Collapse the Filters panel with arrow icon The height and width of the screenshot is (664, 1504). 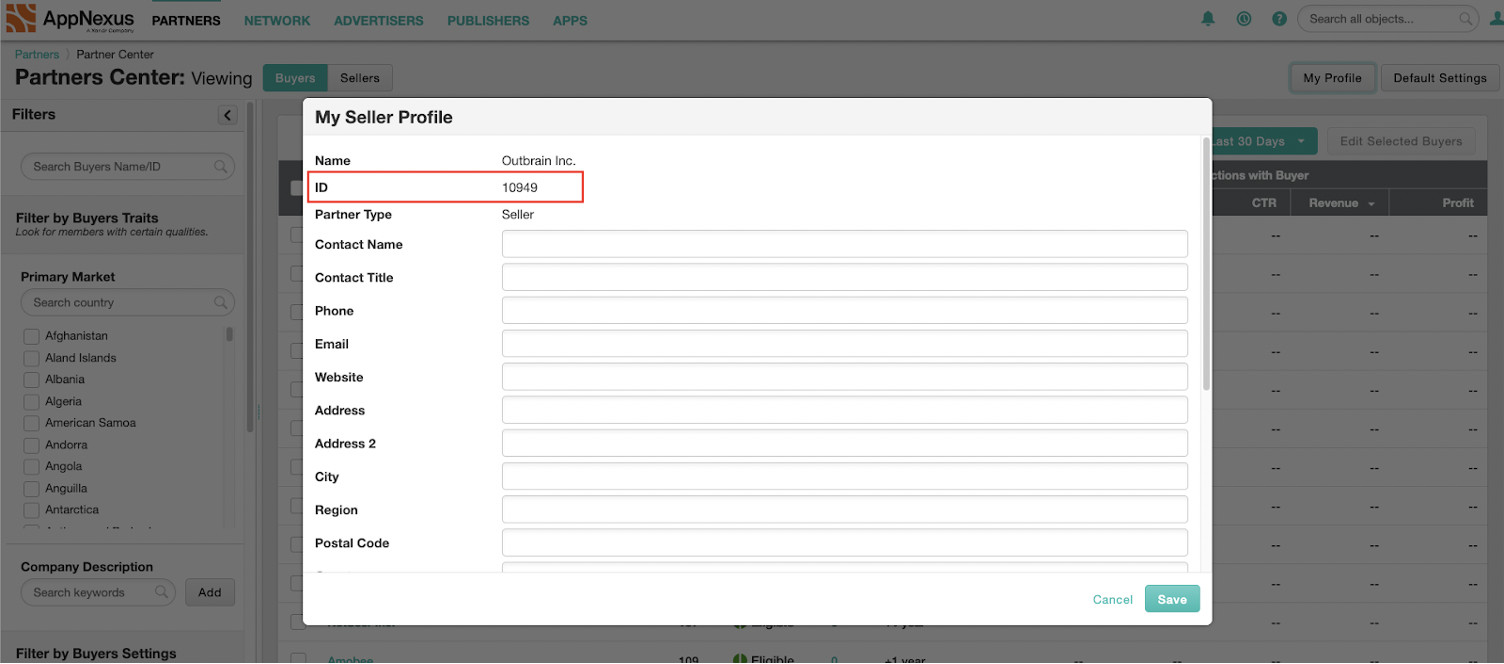click(x=228, y=115)
